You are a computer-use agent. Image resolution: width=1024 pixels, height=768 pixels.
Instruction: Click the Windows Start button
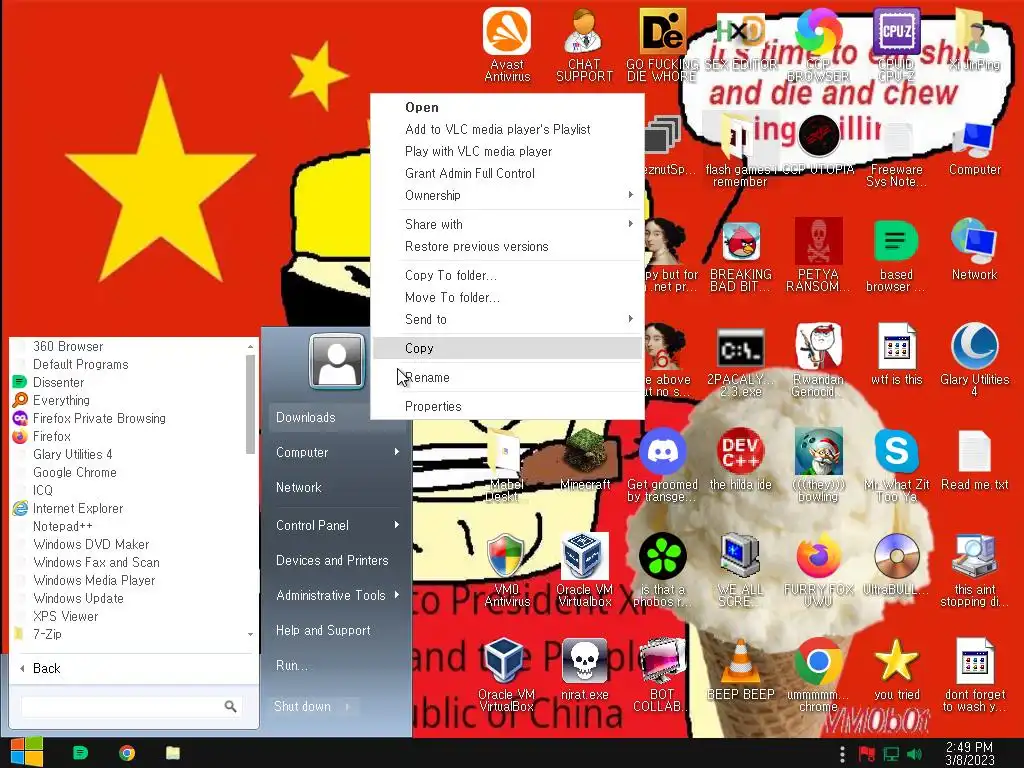pos(26,752)
